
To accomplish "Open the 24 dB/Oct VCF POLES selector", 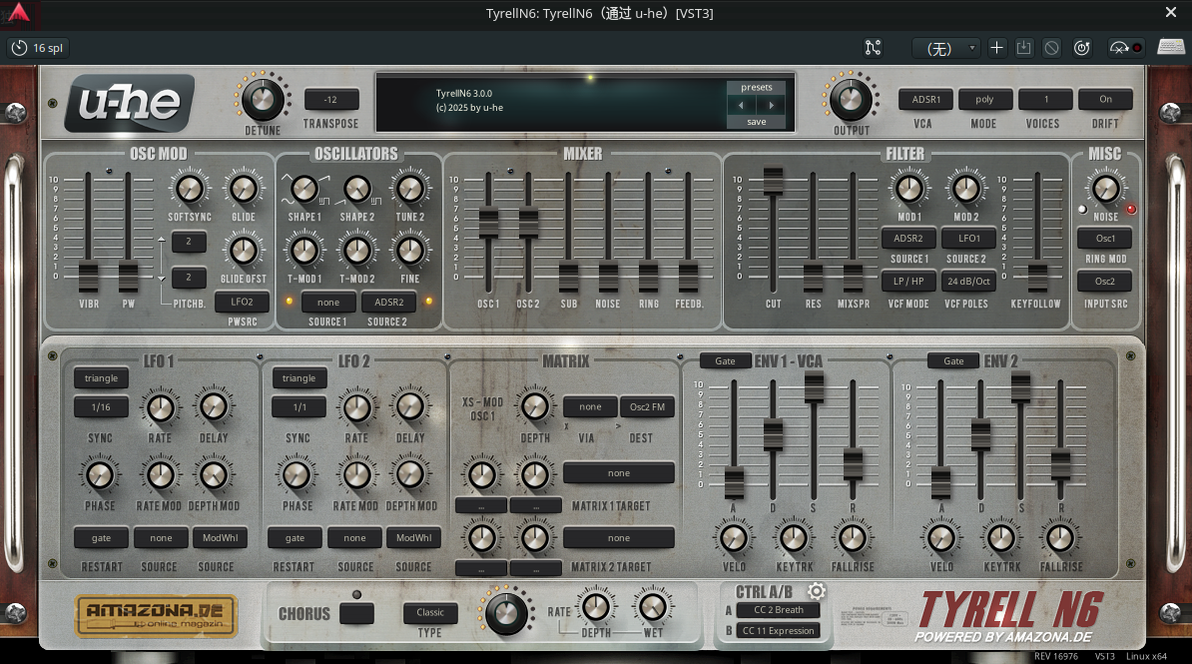I will (x=968, y=281).
